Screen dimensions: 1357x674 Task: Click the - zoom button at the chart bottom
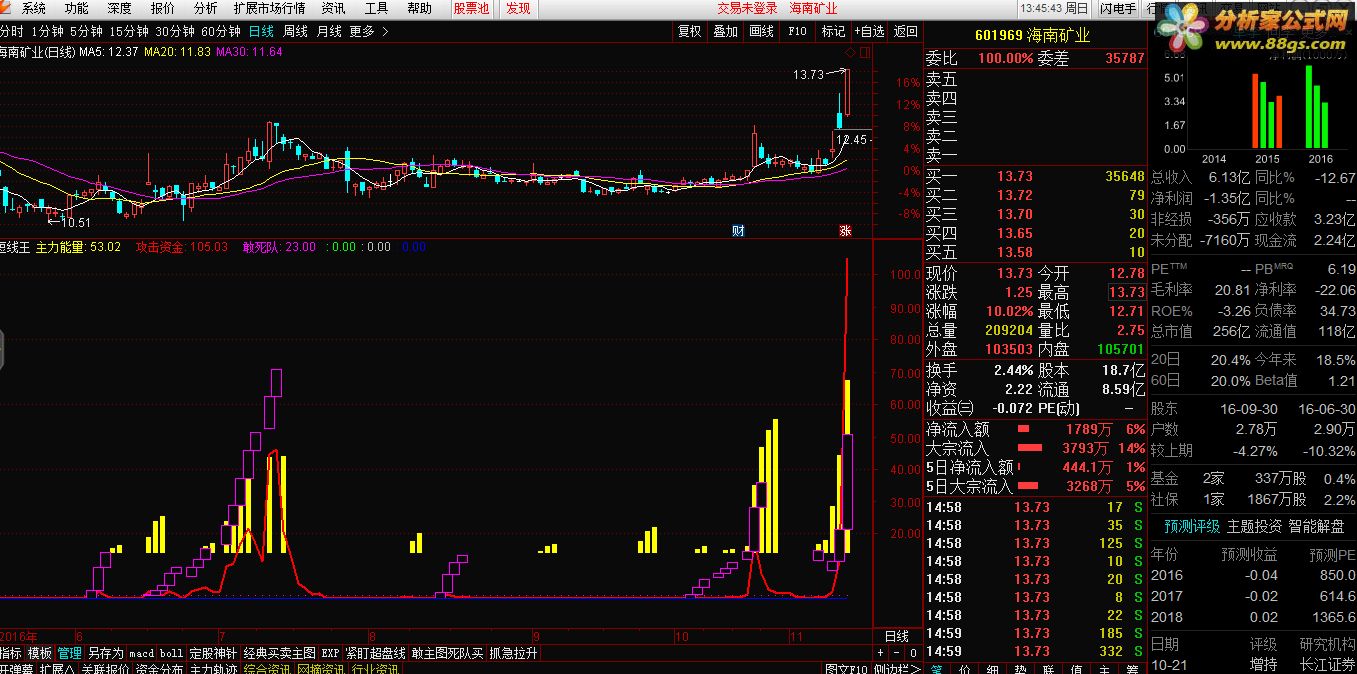[895, 653]
